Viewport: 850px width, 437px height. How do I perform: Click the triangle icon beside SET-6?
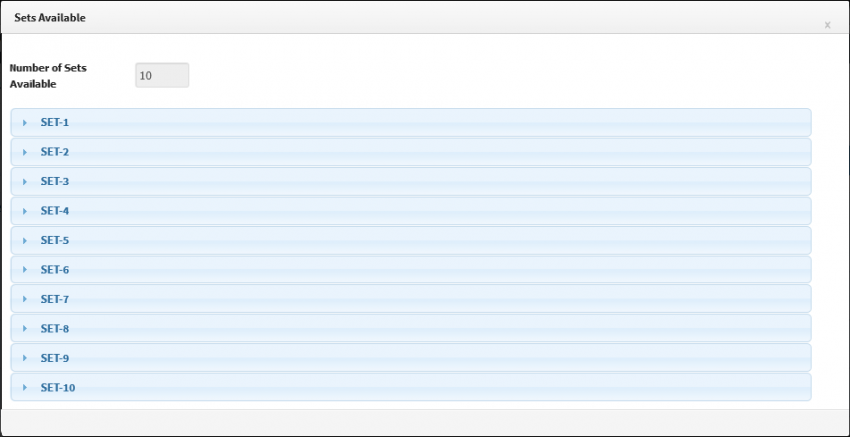point(25,270)
